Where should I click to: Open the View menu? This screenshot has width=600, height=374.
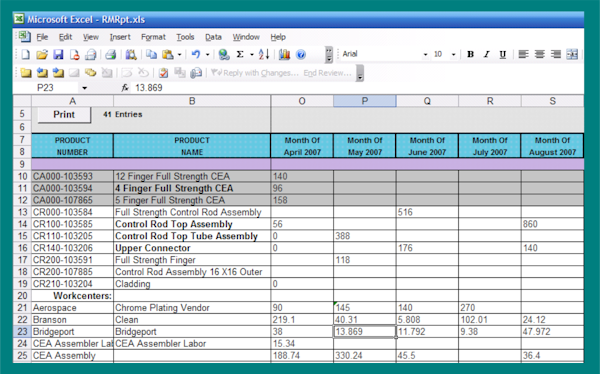(x=91, y=37)
